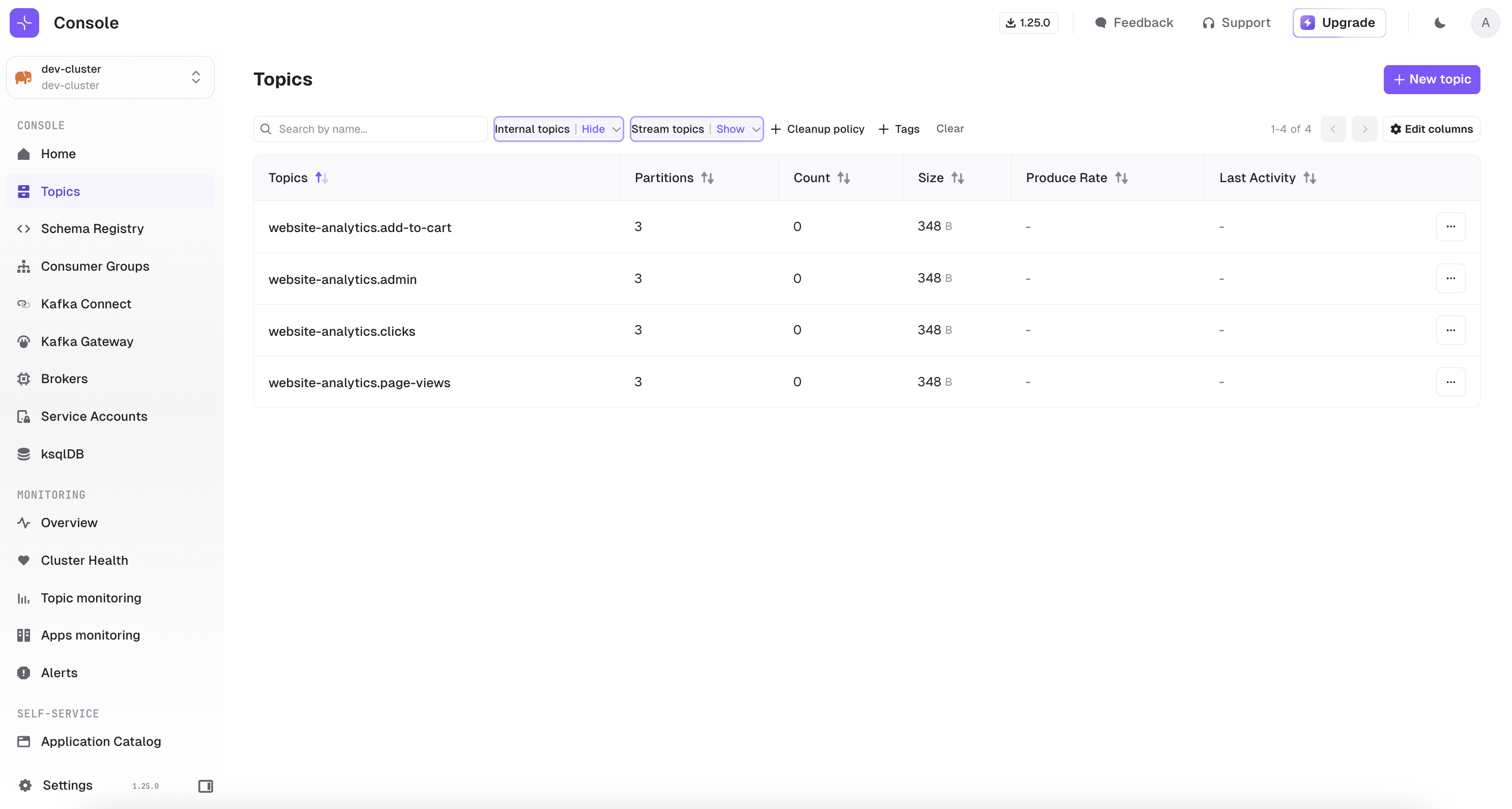
Task: Expand Tags filter options
Action: pyautogui.click(x=898, y=128)
